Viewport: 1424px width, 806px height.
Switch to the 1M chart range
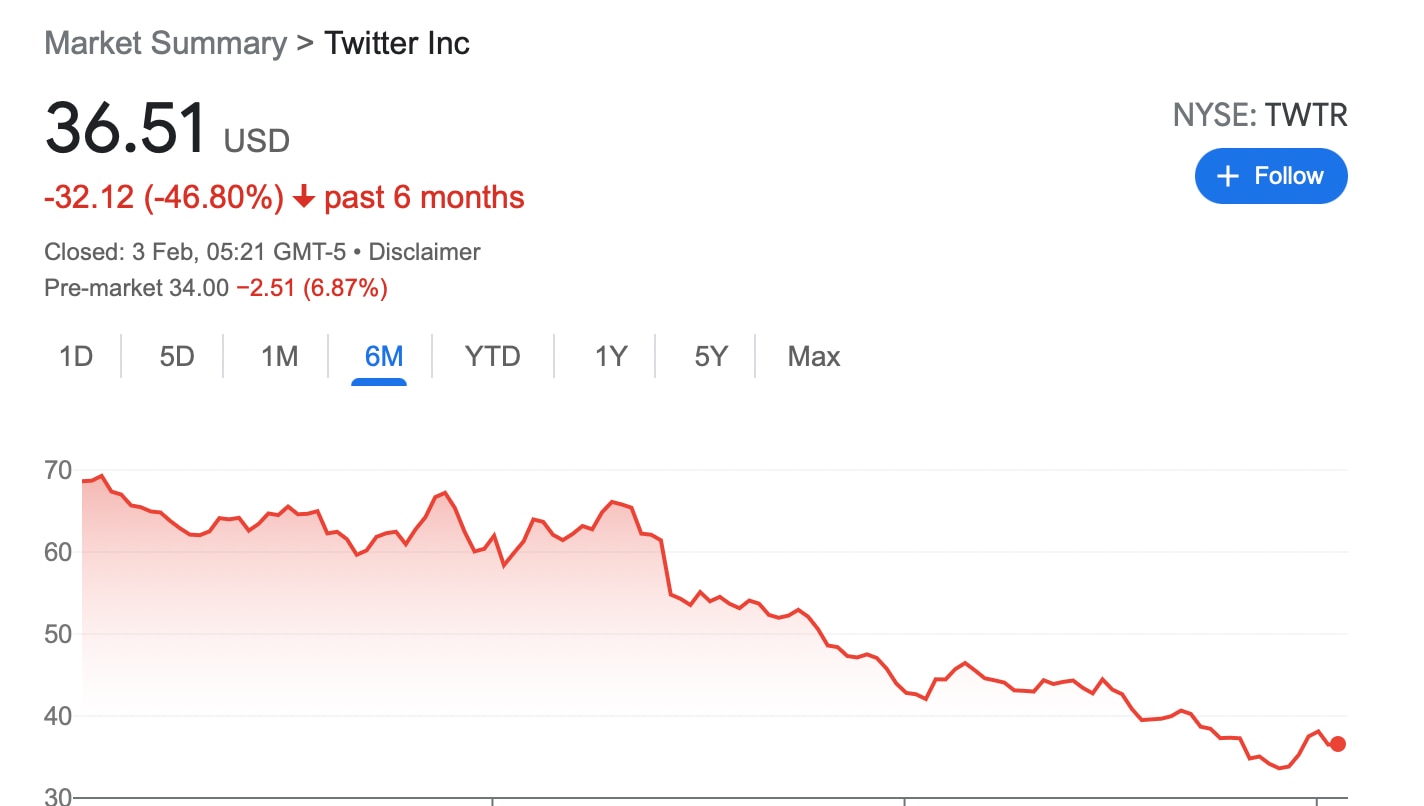(x=280, y=357)
